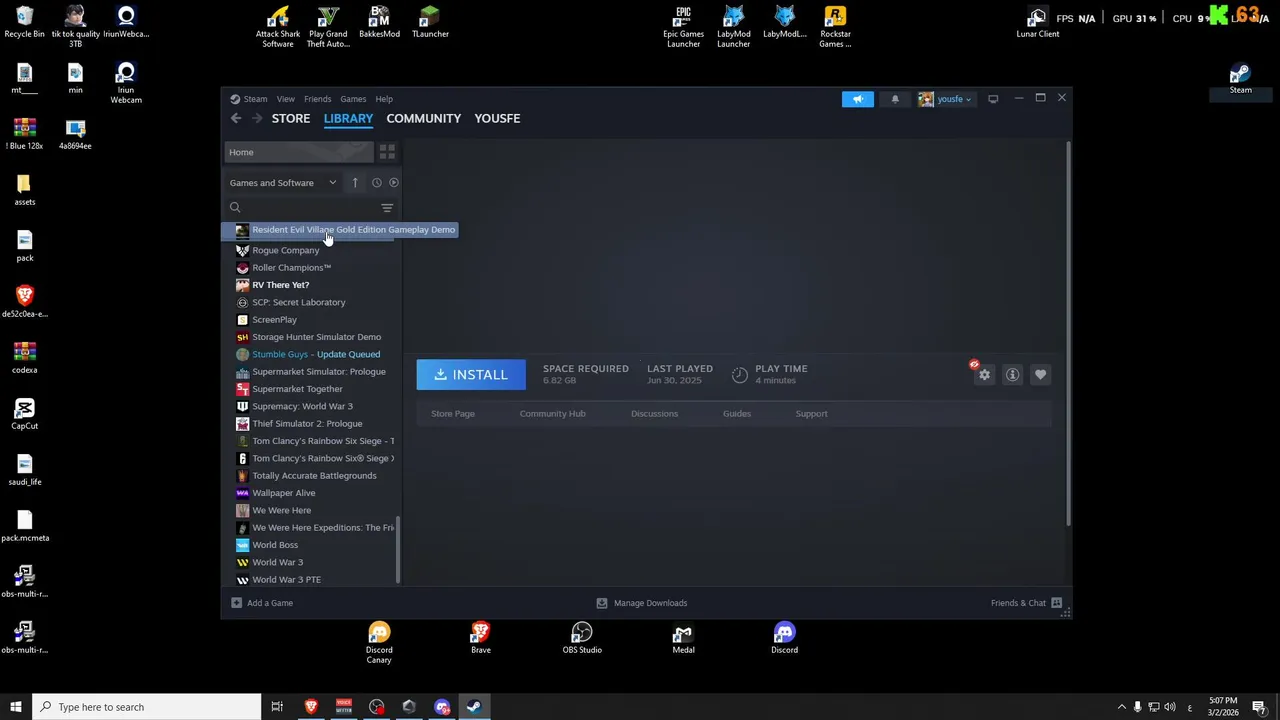The image size is (1280, 720).
Task: Open the Friends menu
Action: pyautogui.click(x=317, y=99)
